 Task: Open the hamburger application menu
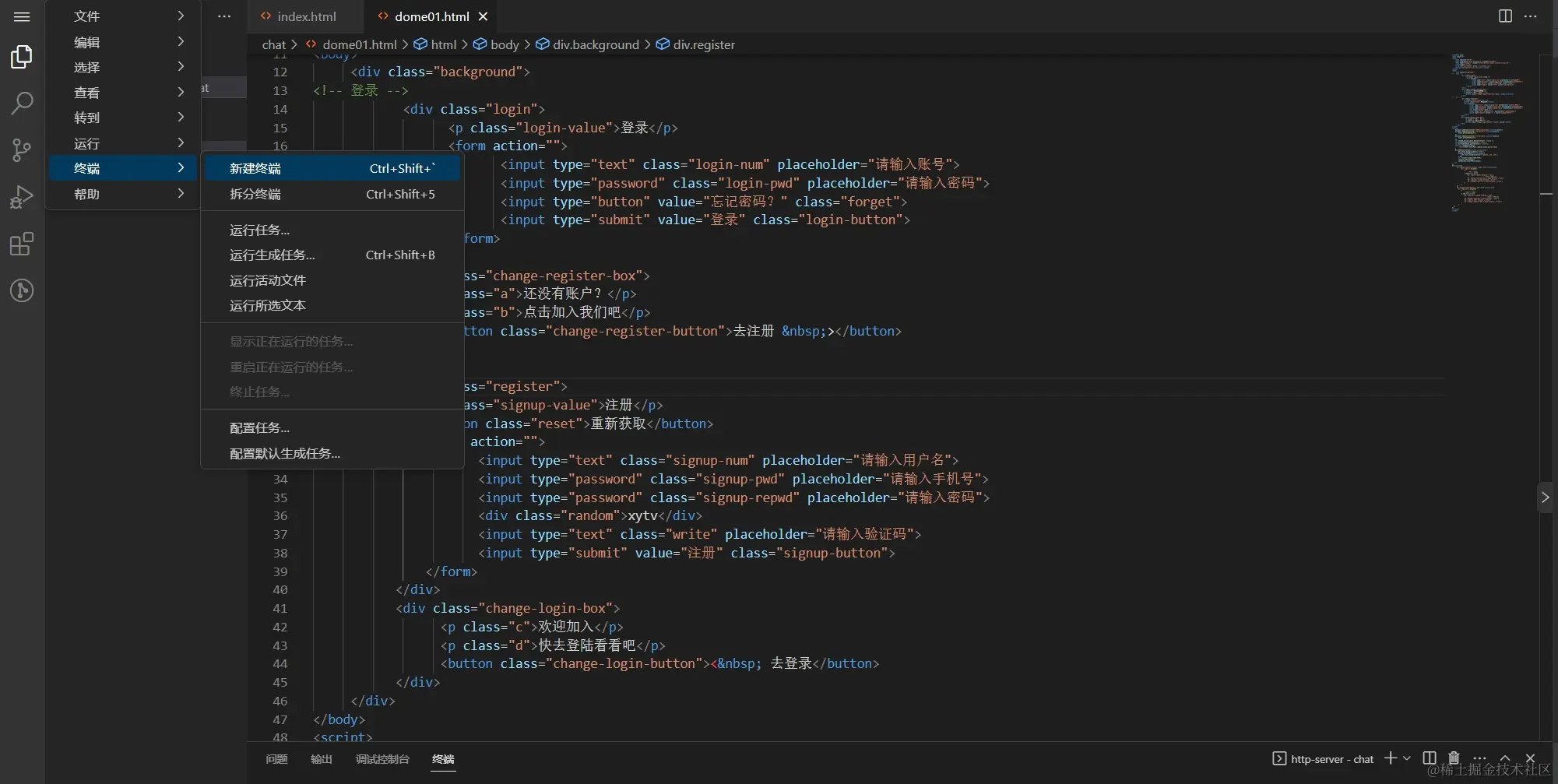coord(22,16)
